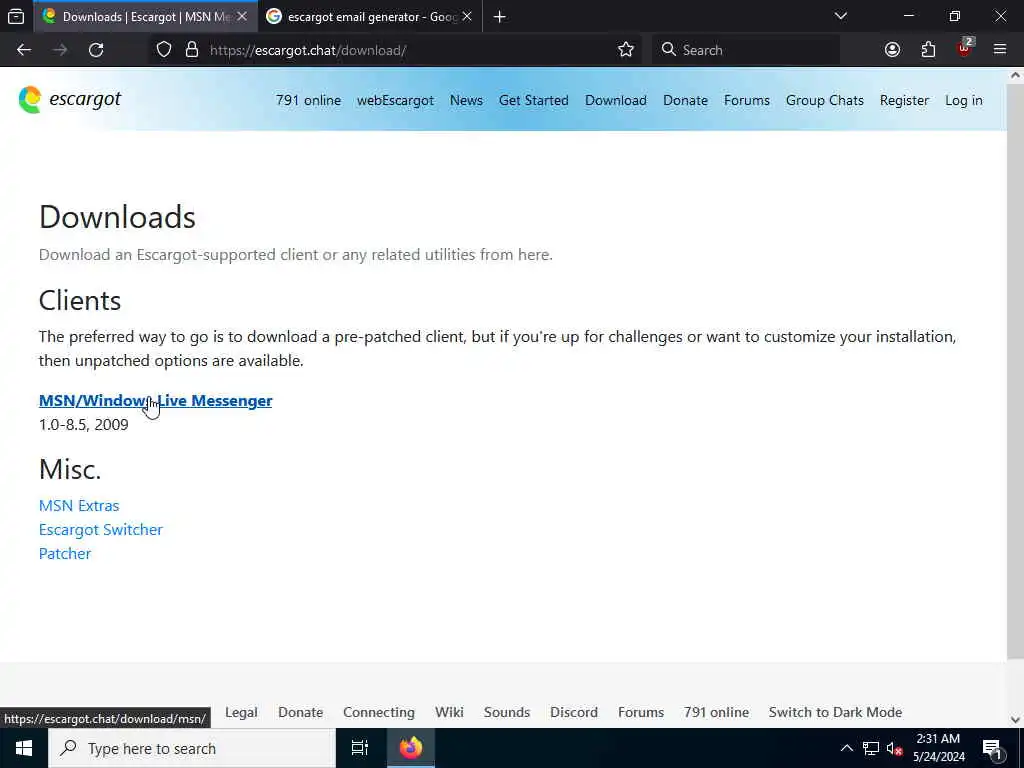Screen dimensions: 1024x768
Task: Click the muted volume tray icon
Action: point(894,748)
